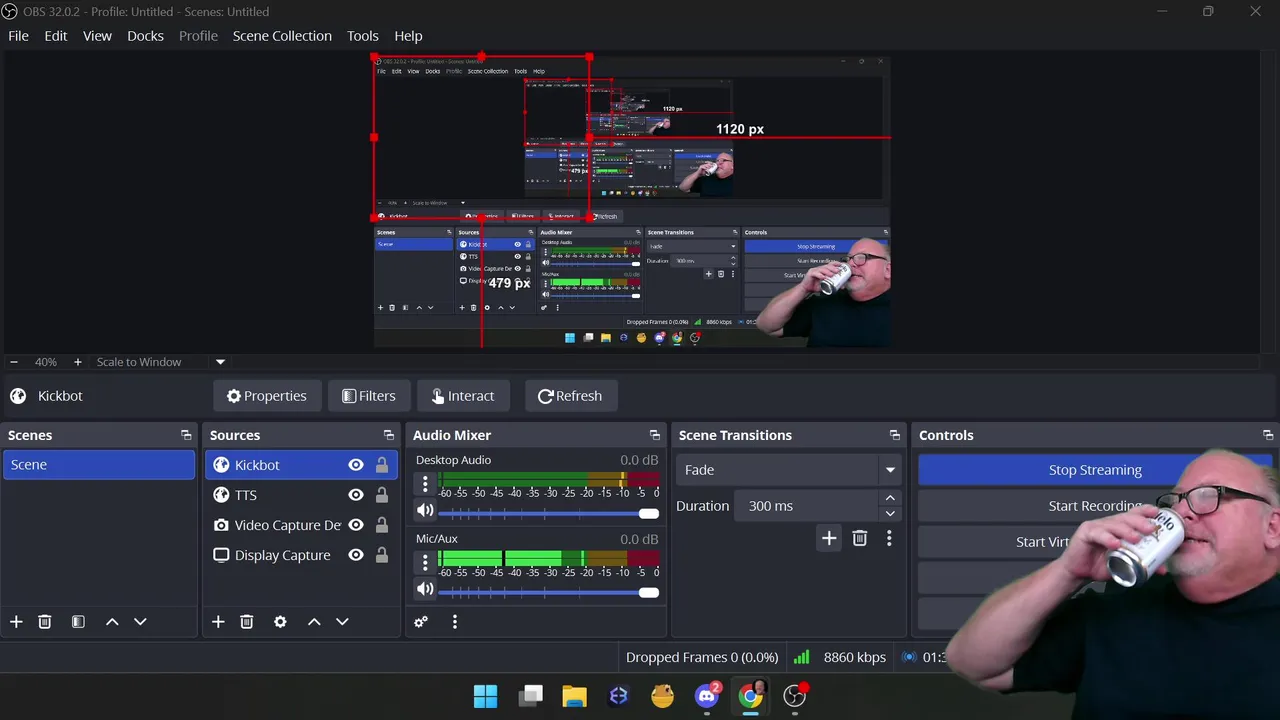Adjust Desktop Audio volume slider
Viewport: 1280px width, 720px height.
549,513
